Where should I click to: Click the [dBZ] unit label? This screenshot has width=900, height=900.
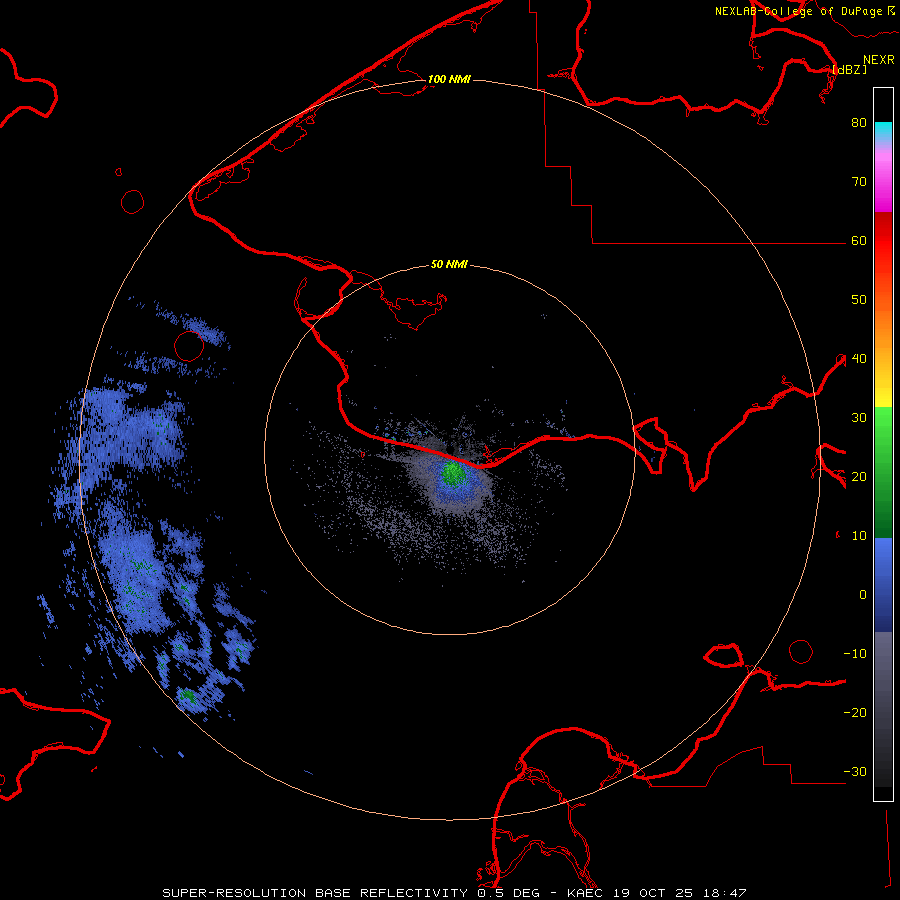coord(849,69)
